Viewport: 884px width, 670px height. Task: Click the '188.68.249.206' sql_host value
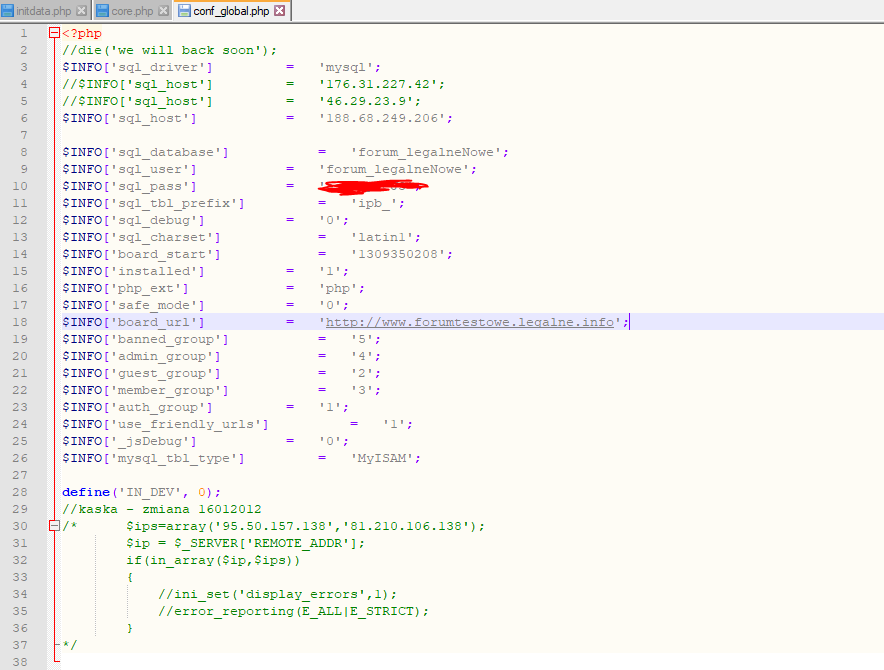pos(385,118)
